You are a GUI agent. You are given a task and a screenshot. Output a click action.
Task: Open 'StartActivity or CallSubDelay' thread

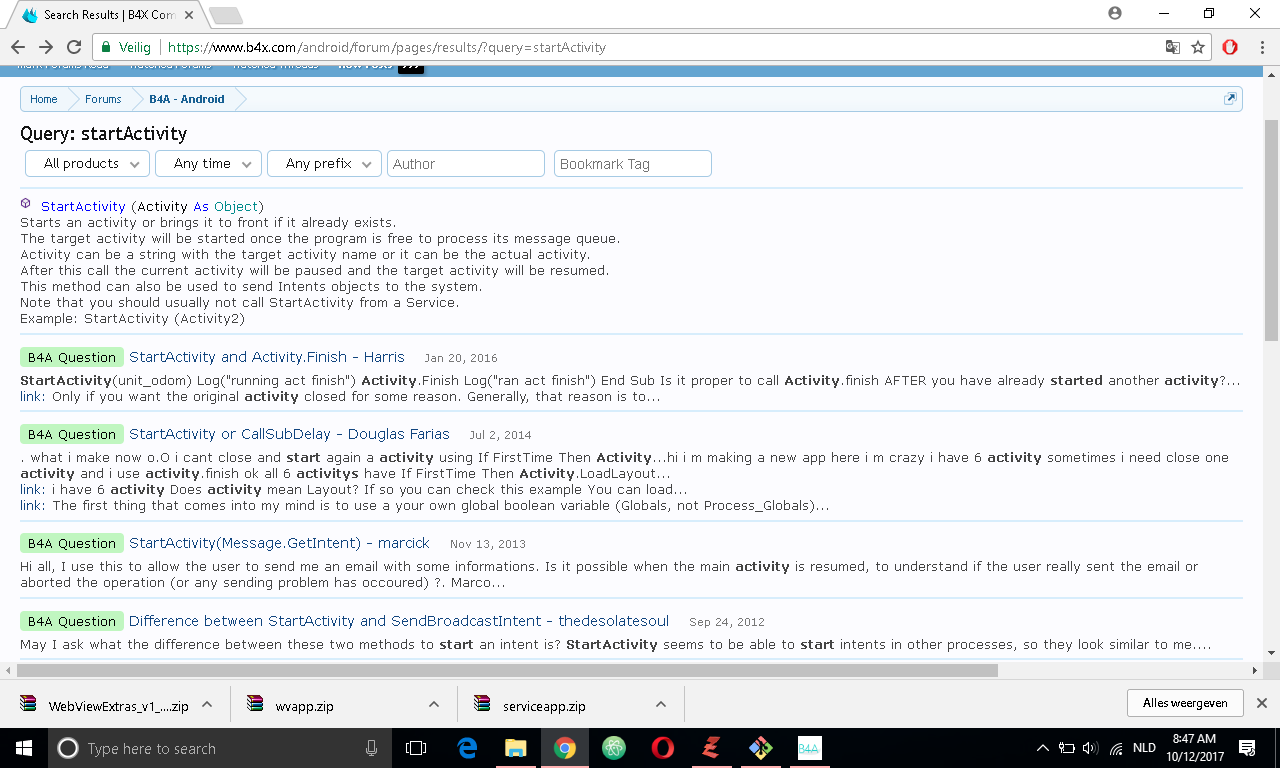289,434
